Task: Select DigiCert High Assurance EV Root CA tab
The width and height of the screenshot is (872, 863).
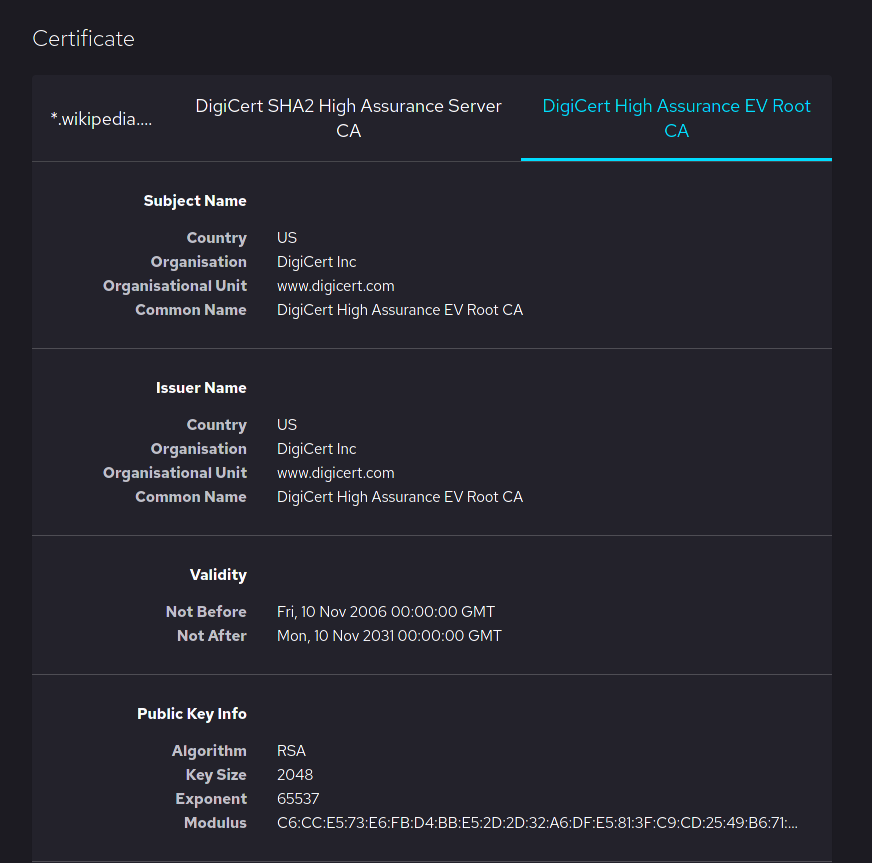Action: point(676,118)
